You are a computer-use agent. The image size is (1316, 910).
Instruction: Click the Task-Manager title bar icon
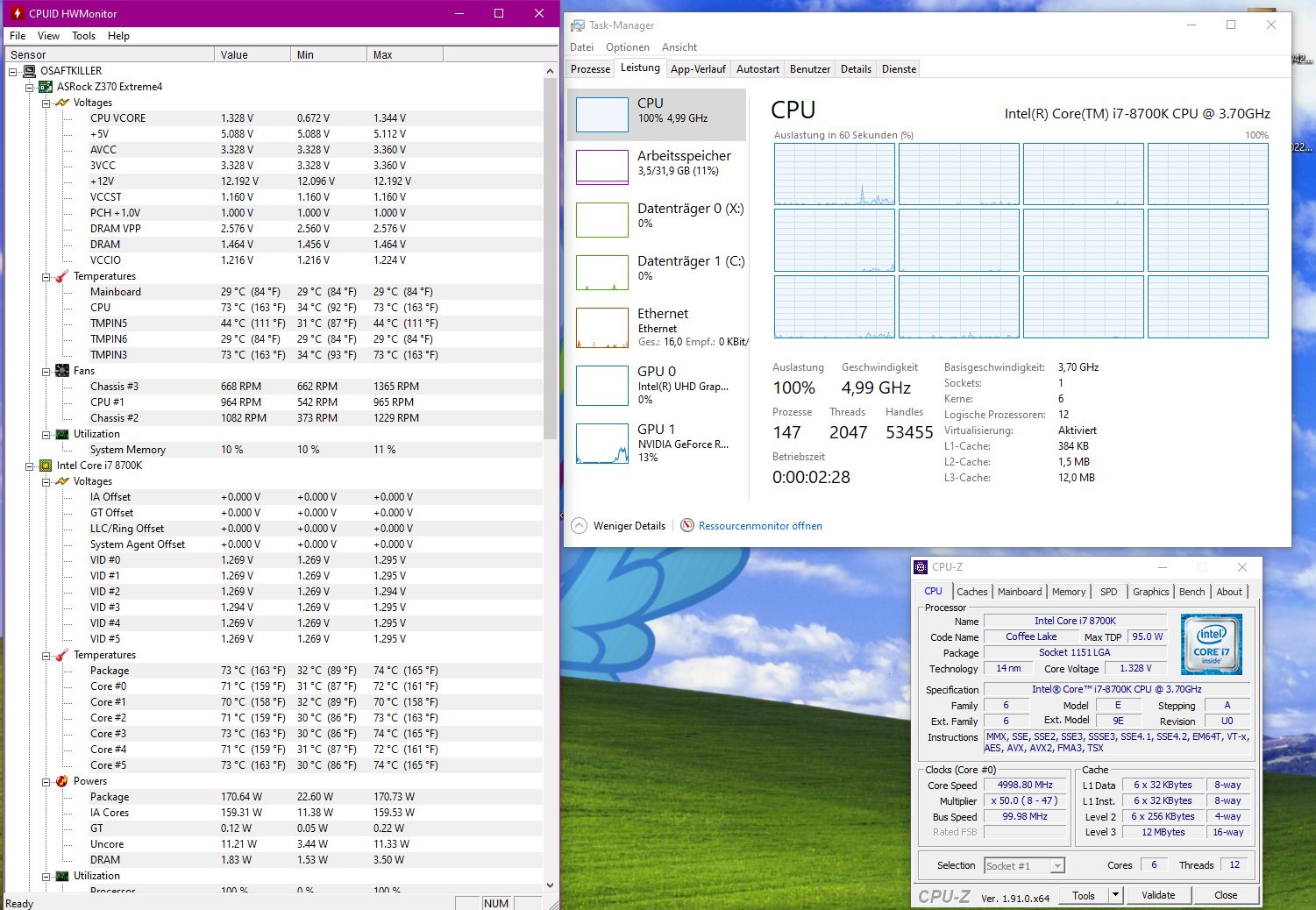pos(578,25)
